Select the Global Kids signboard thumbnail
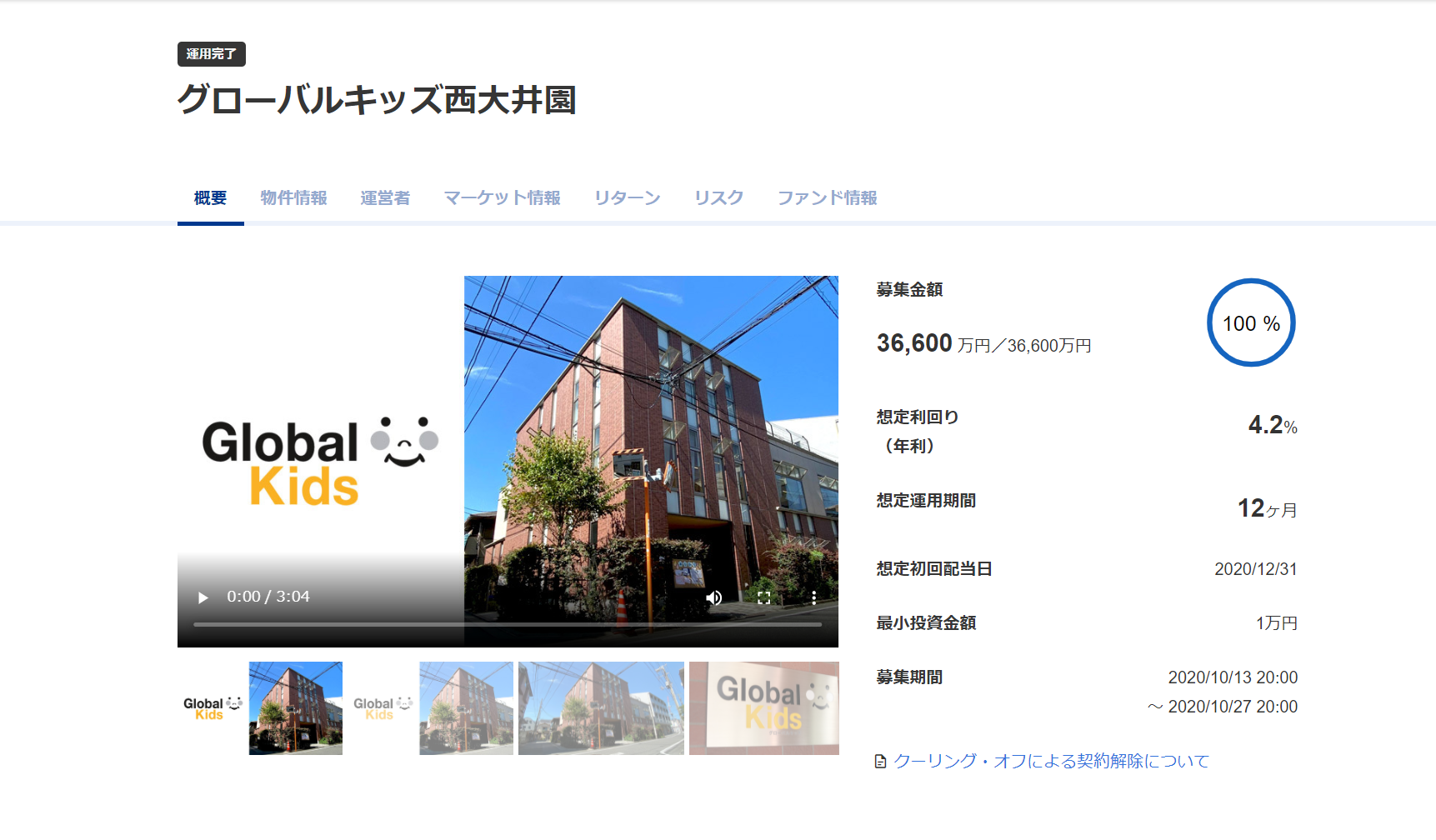 (x=764, y=708)
